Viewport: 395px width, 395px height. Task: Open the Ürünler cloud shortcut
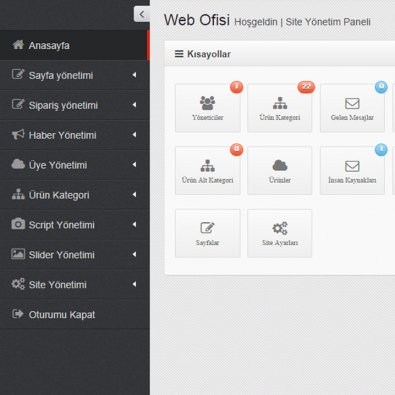(280, 170)
